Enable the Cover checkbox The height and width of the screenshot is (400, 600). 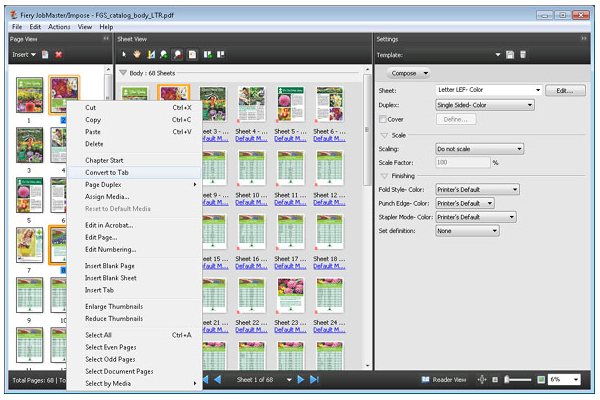383,119
